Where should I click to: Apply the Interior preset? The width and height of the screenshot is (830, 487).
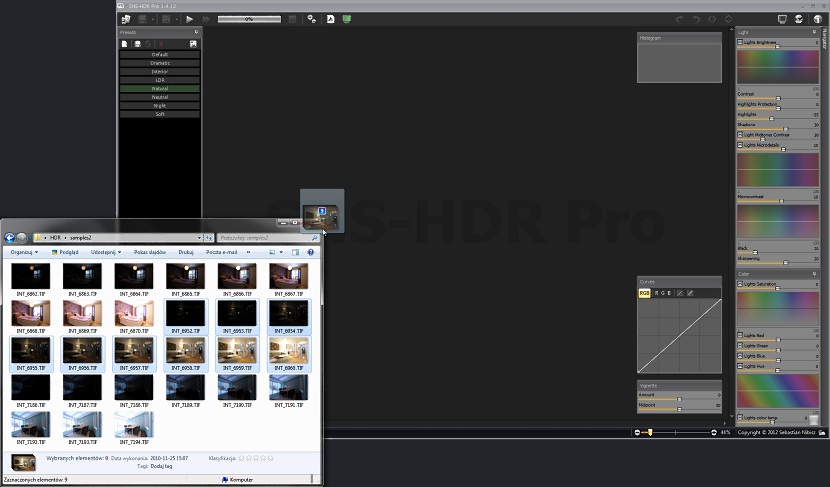click(160, 71)
